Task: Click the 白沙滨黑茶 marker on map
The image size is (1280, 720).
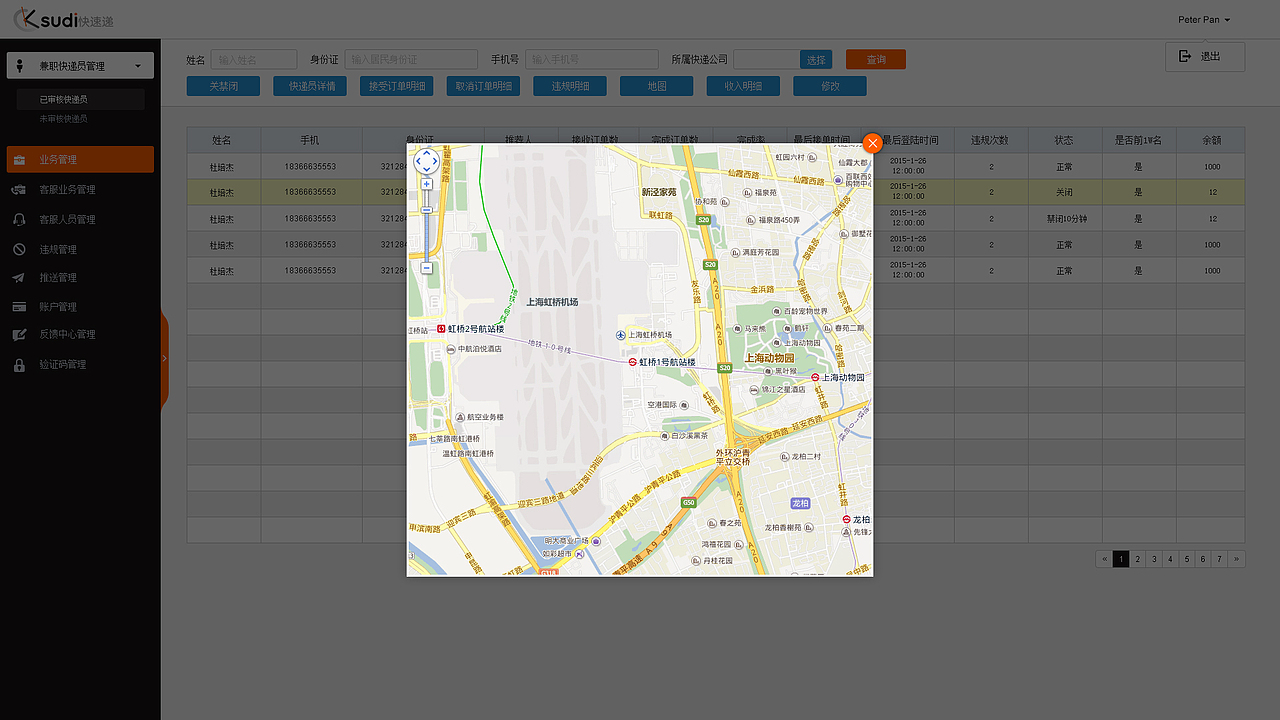Action: coord(664,436)
